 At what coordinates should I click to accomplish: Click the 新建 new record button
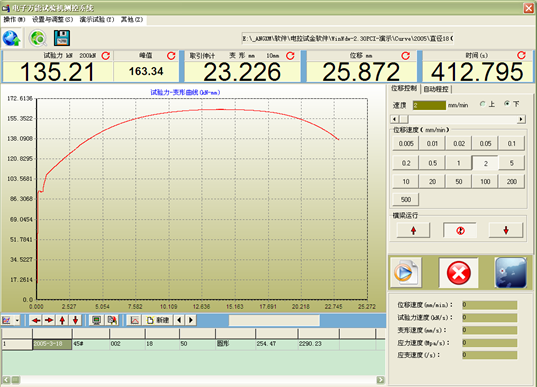tap(158, 320)
